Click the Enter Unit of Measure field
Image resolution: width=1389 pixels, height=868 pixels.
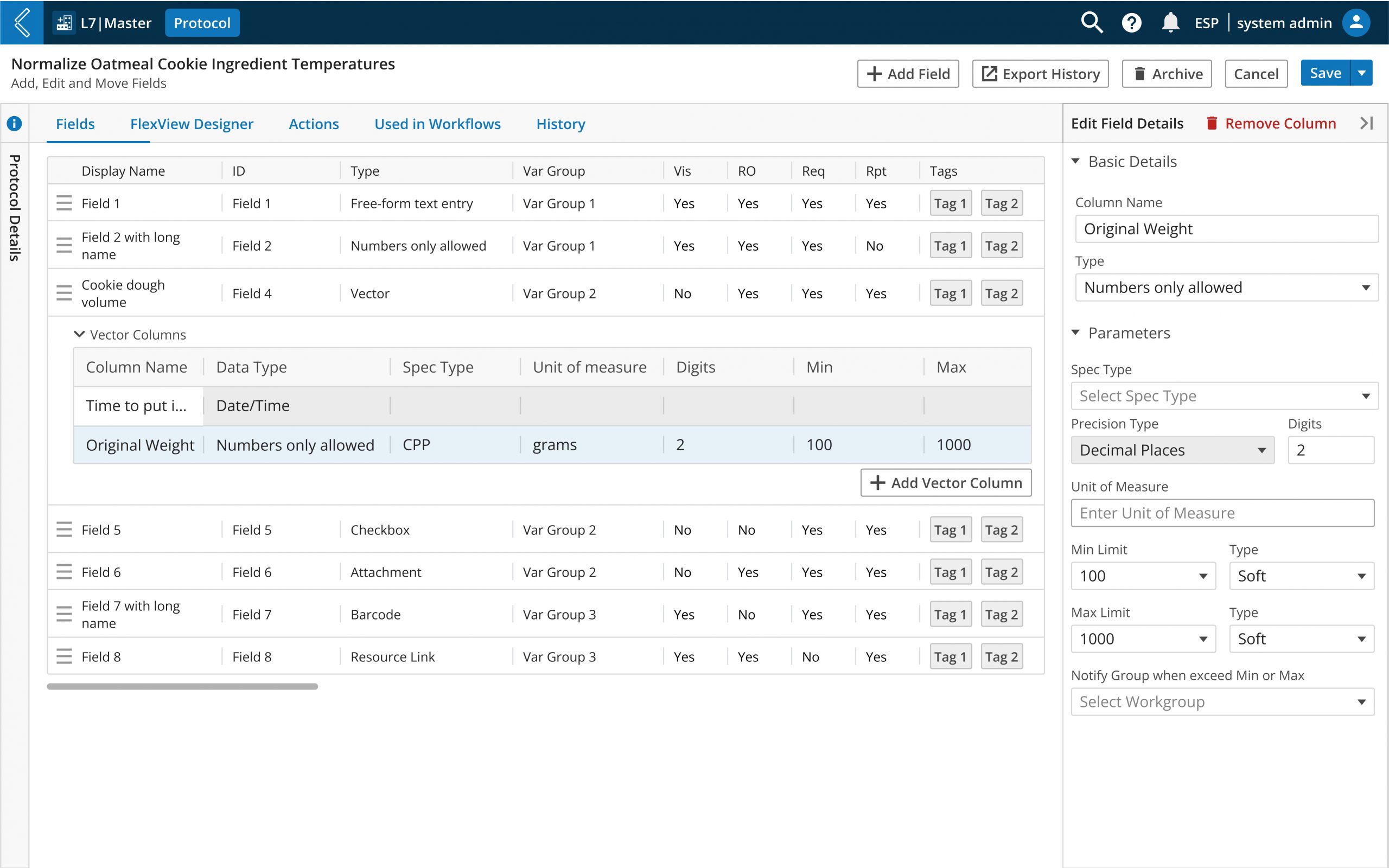tap(1222, 513)
